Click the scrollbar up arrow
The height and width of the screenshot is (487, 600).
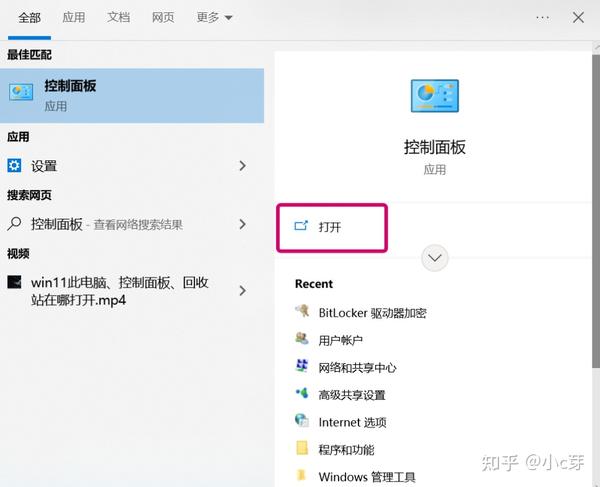coord(596,47)
